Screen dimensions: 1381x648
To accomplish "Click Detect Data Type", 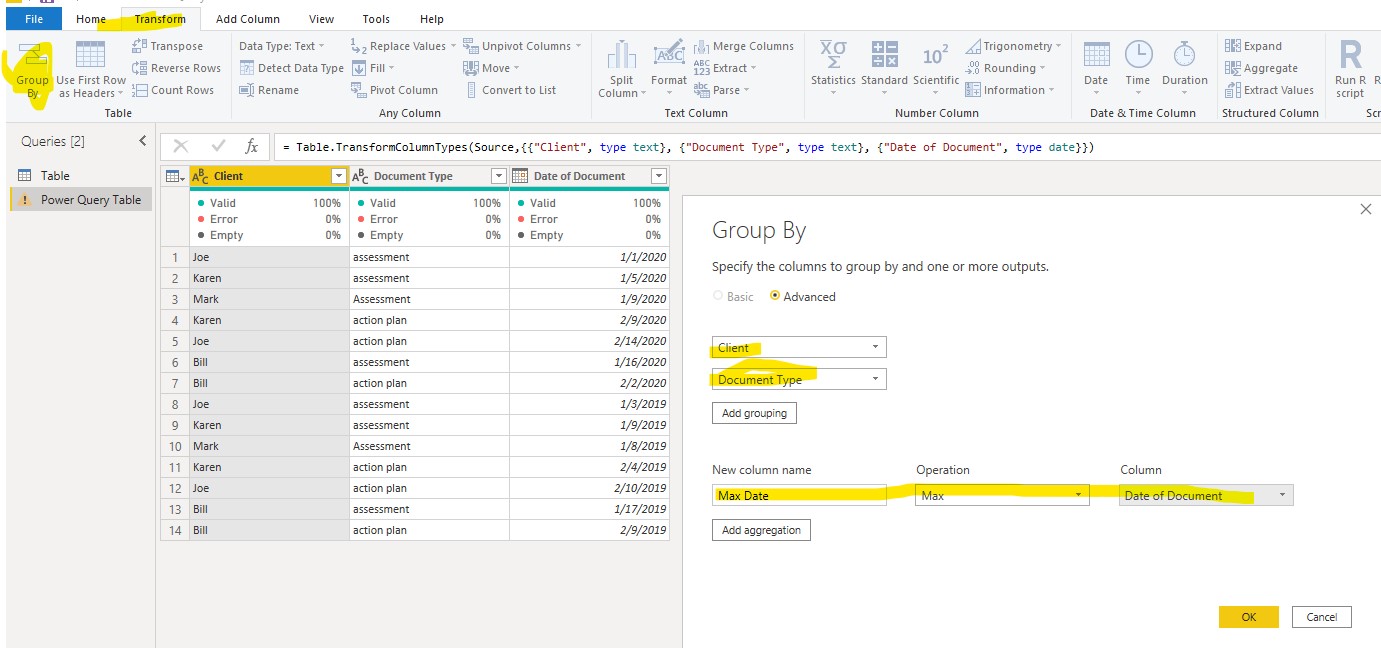I will pos(292,68).
